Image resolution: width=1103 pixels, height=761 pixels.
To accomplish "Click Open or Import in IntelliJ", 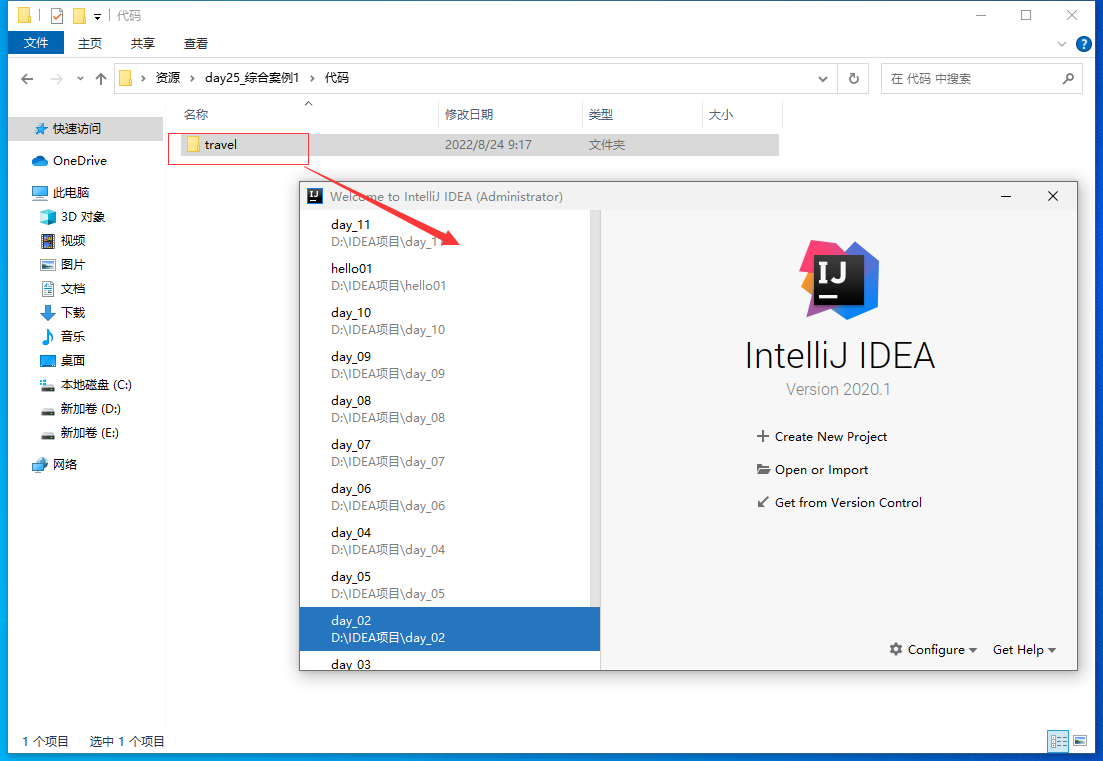I will 812,470.
